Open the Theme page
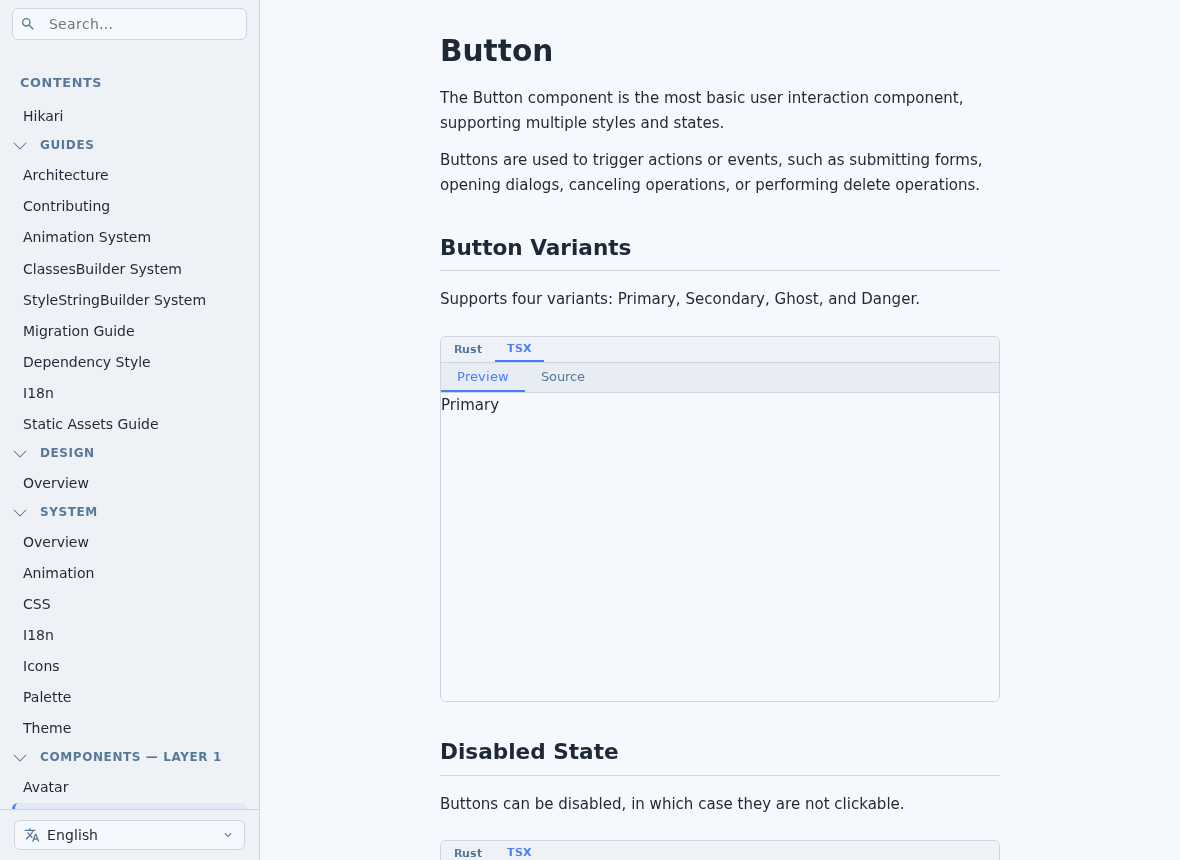 point(47,728)
